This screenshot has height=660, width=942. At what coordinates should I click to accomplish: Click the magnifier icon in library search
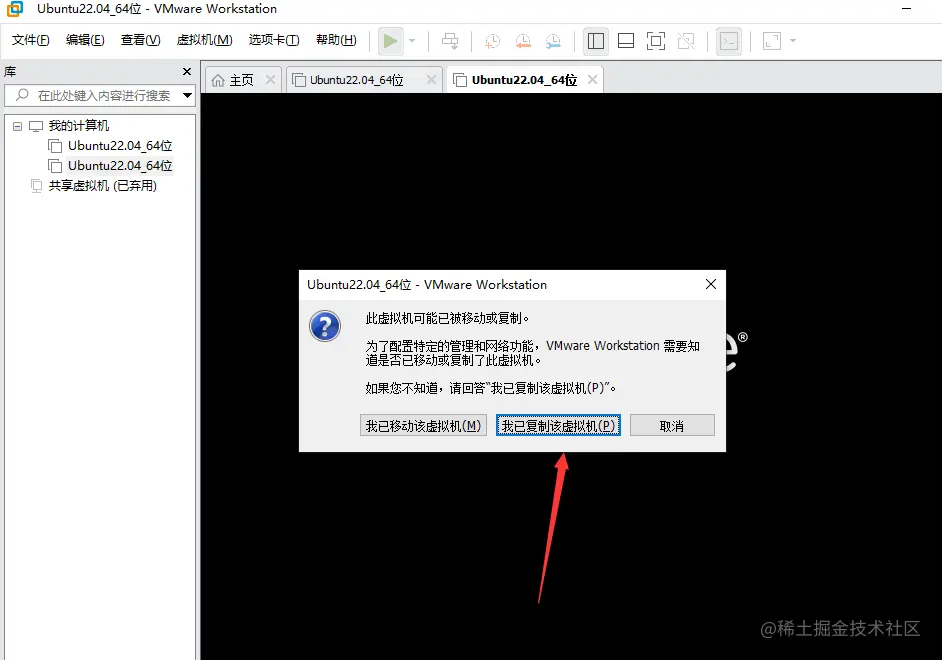[22, 95]
